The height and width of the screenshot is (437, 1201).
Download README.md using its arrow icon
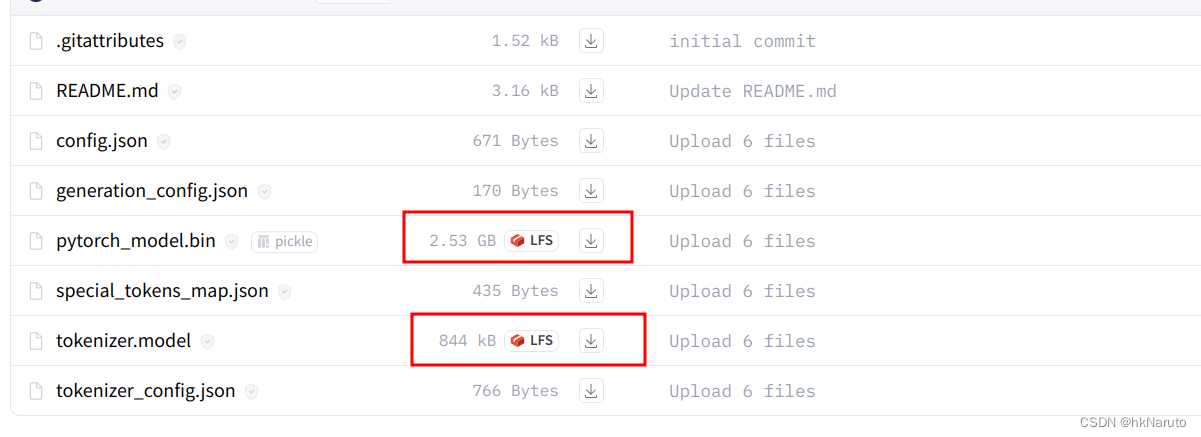pyautogui.click(x=591, y=91)
